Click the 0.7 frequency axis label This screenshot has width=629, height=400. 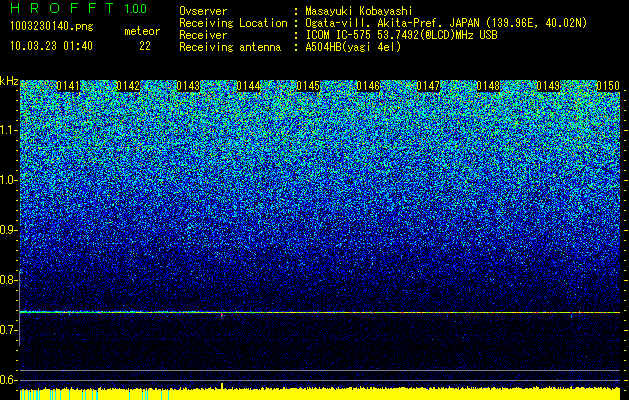8,330
